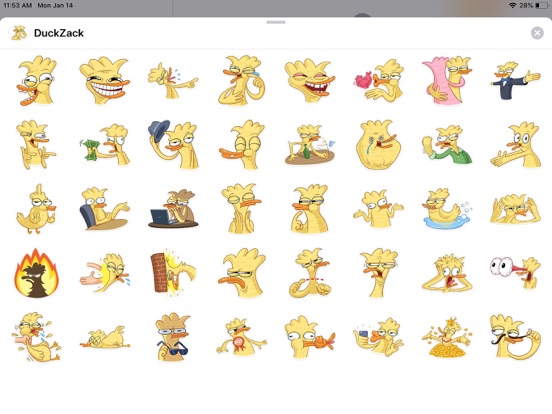Select the duck getting slapped sticker
The width and height of the screenshot is (552, 414).
(x=105, y=273)
